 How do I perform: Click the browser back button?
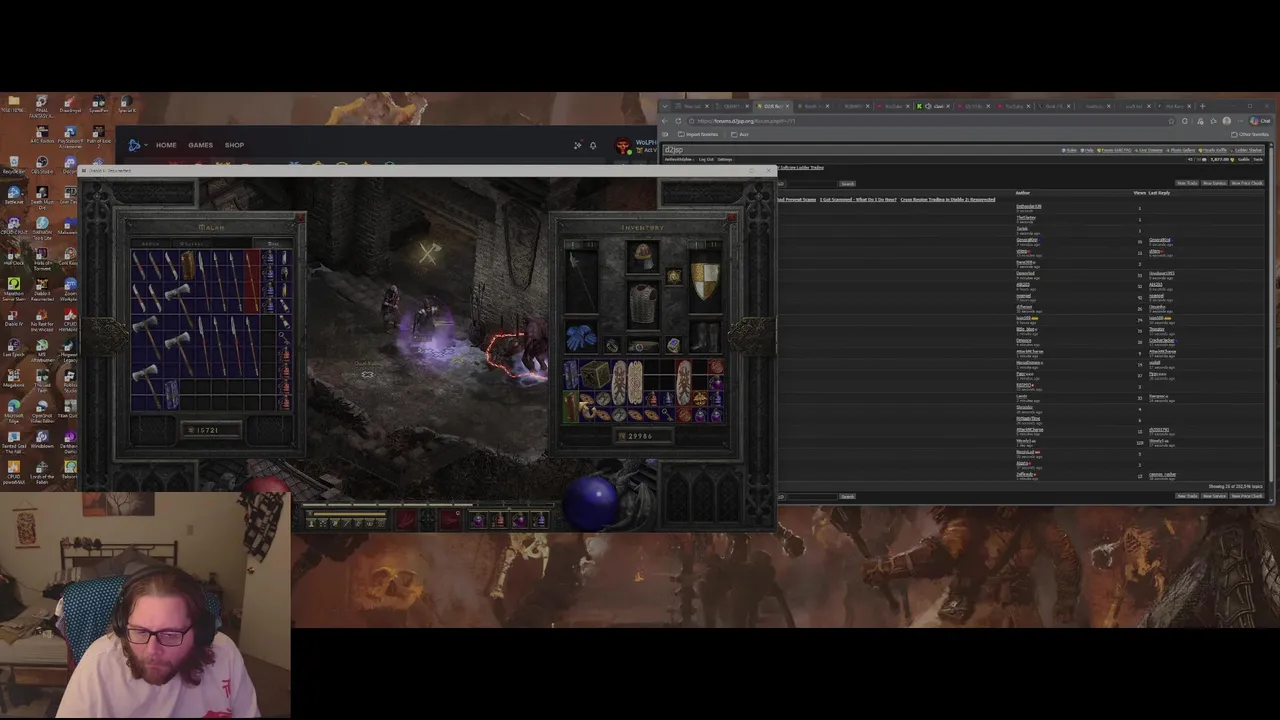[665, 121]
